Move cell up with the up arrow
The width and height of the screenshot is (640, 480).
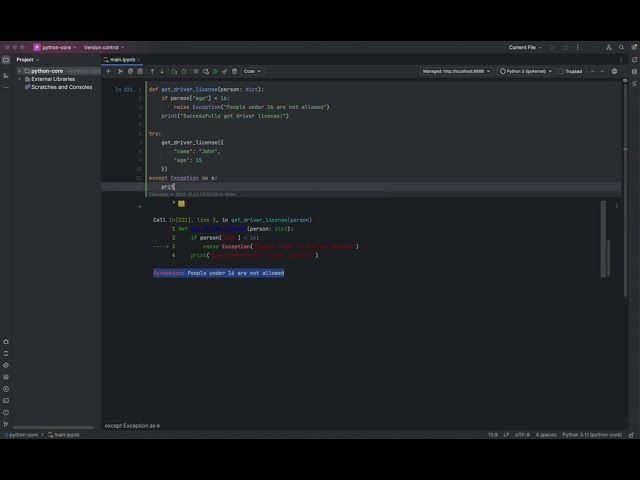pyautogui.click(x=152, y=71)
